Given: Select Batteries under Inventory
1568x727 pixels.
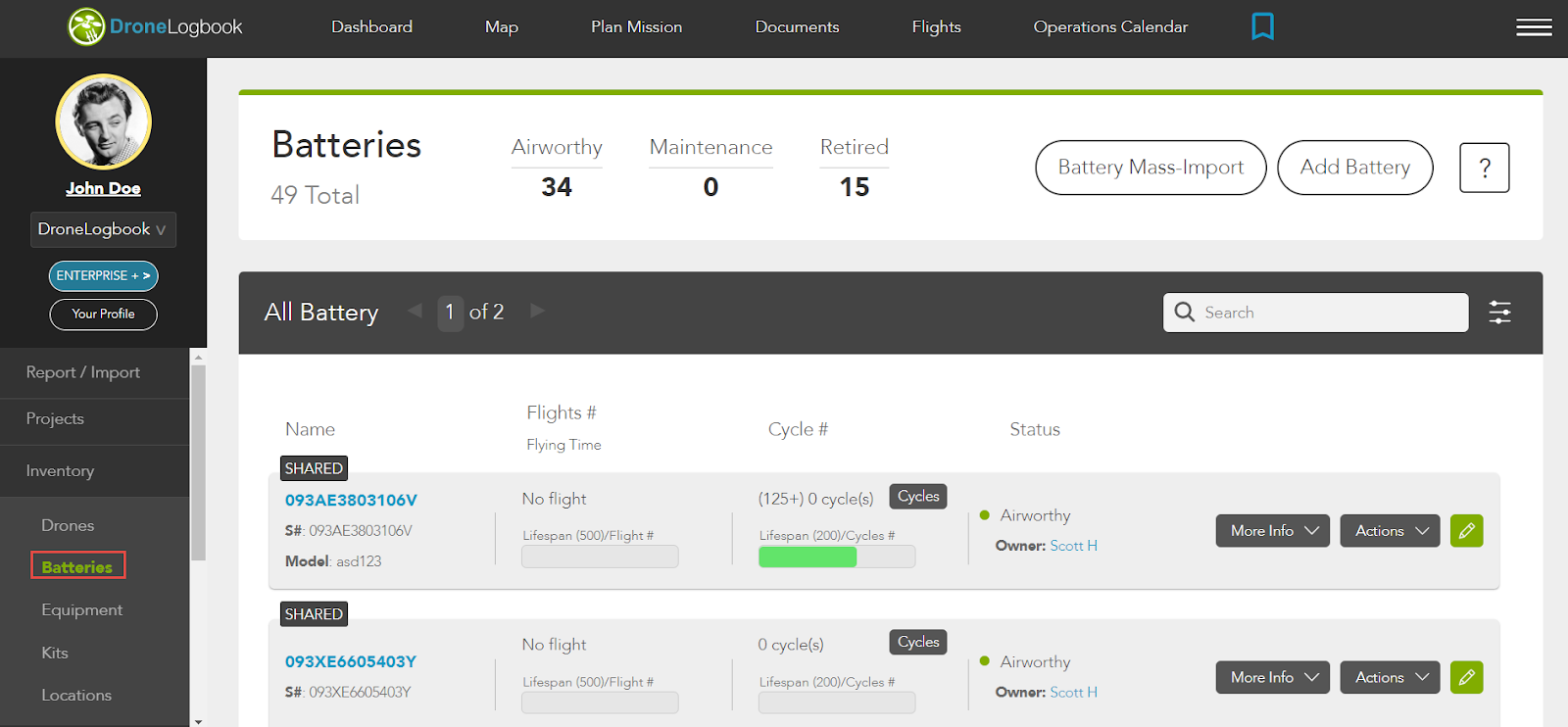Looking at the screenshot, I should pyautogui.click(x=77, y=566).
